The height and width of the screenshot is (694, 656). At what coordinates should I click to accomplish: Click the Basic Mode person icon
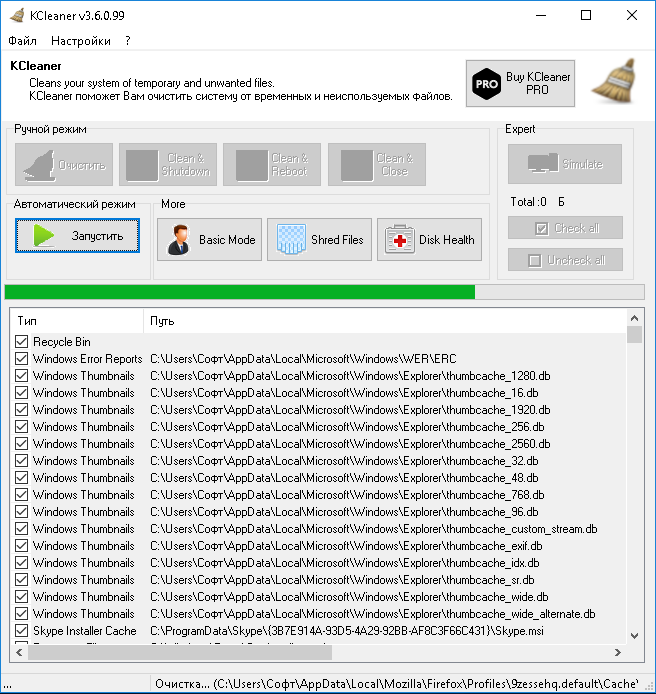[x=179, y=239]
